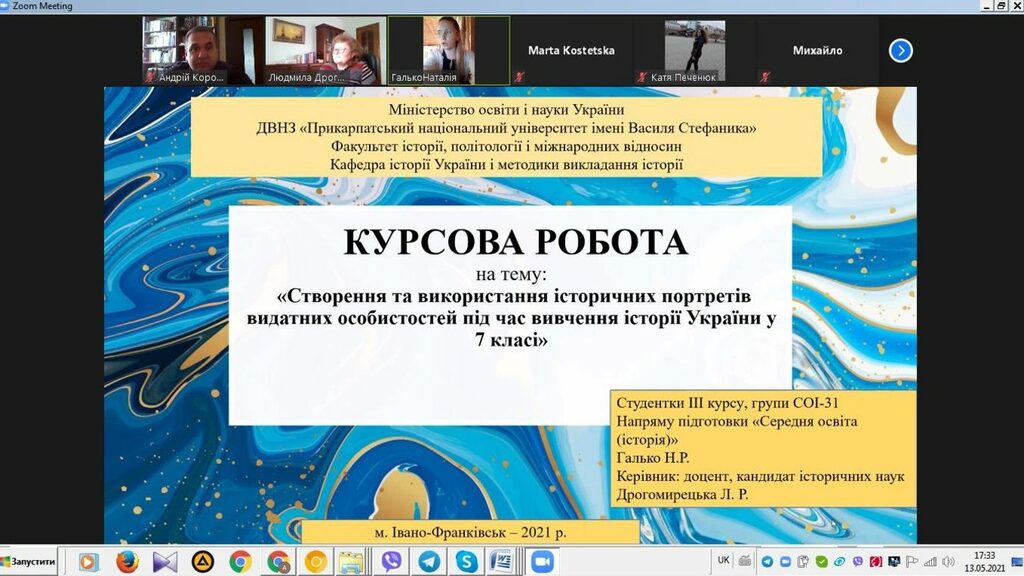Launch Skype from the taskbar
This screenshot has height=576, width=1024.
pyautogui.click(x=465, y=561)
